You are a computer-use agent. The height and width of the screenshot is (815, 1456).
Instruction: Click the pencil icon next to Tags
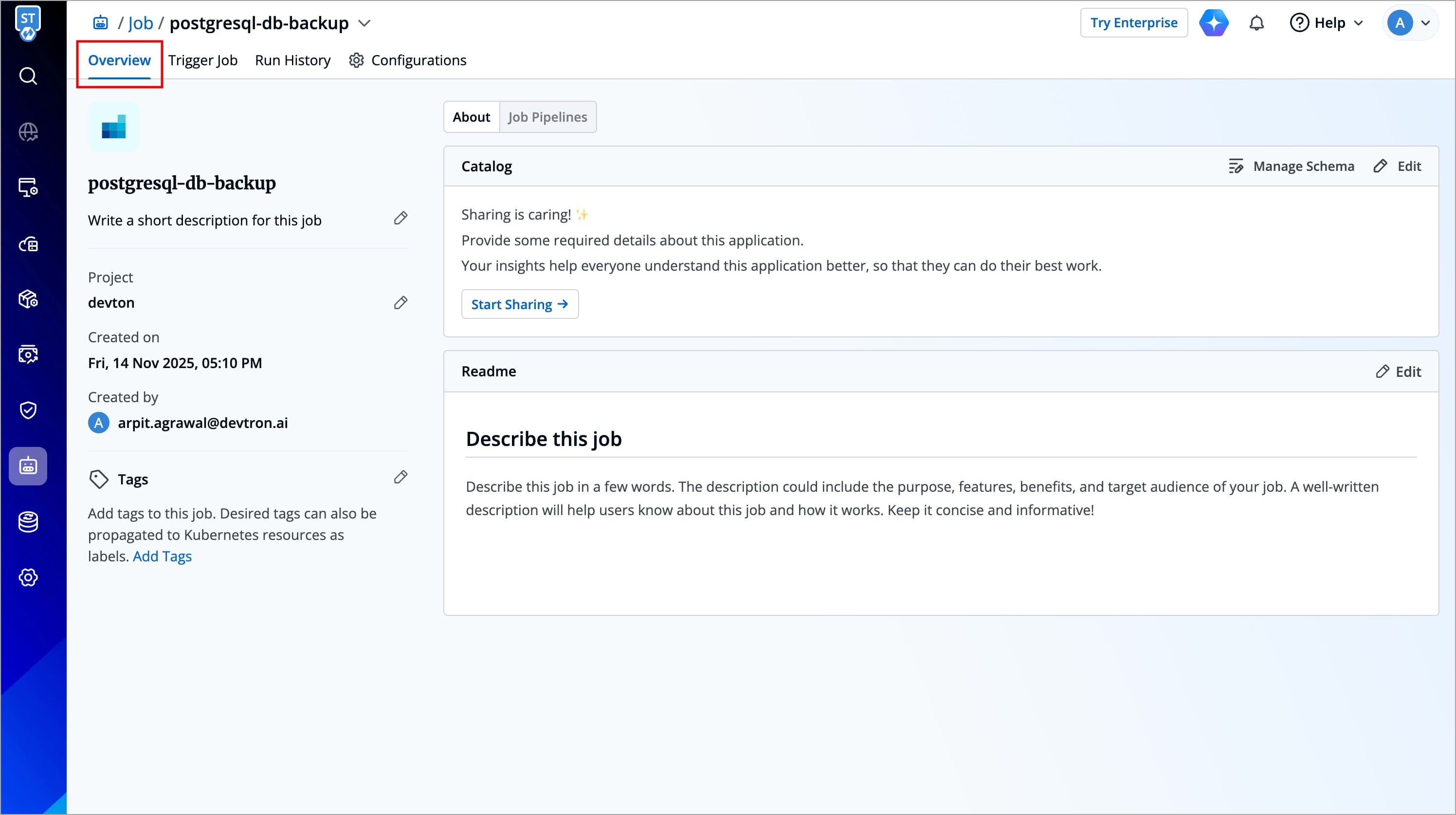[x=400, y=477]
